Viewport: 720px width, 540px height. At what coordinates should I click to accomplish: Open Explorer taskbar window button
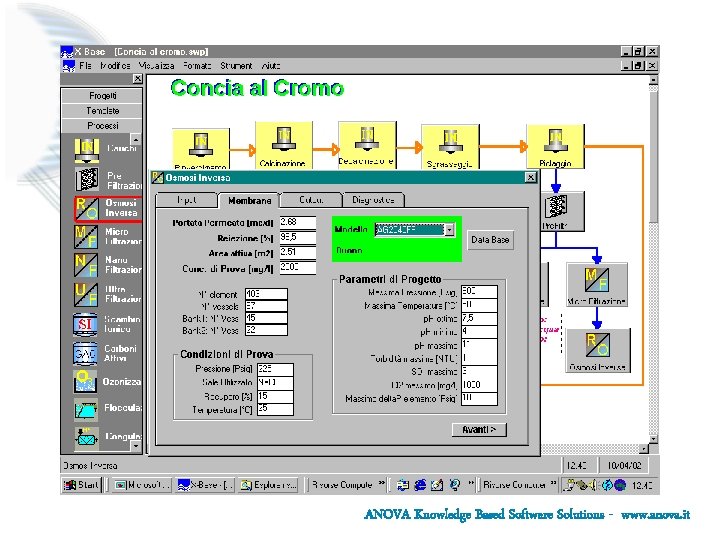tap(269, 485)
